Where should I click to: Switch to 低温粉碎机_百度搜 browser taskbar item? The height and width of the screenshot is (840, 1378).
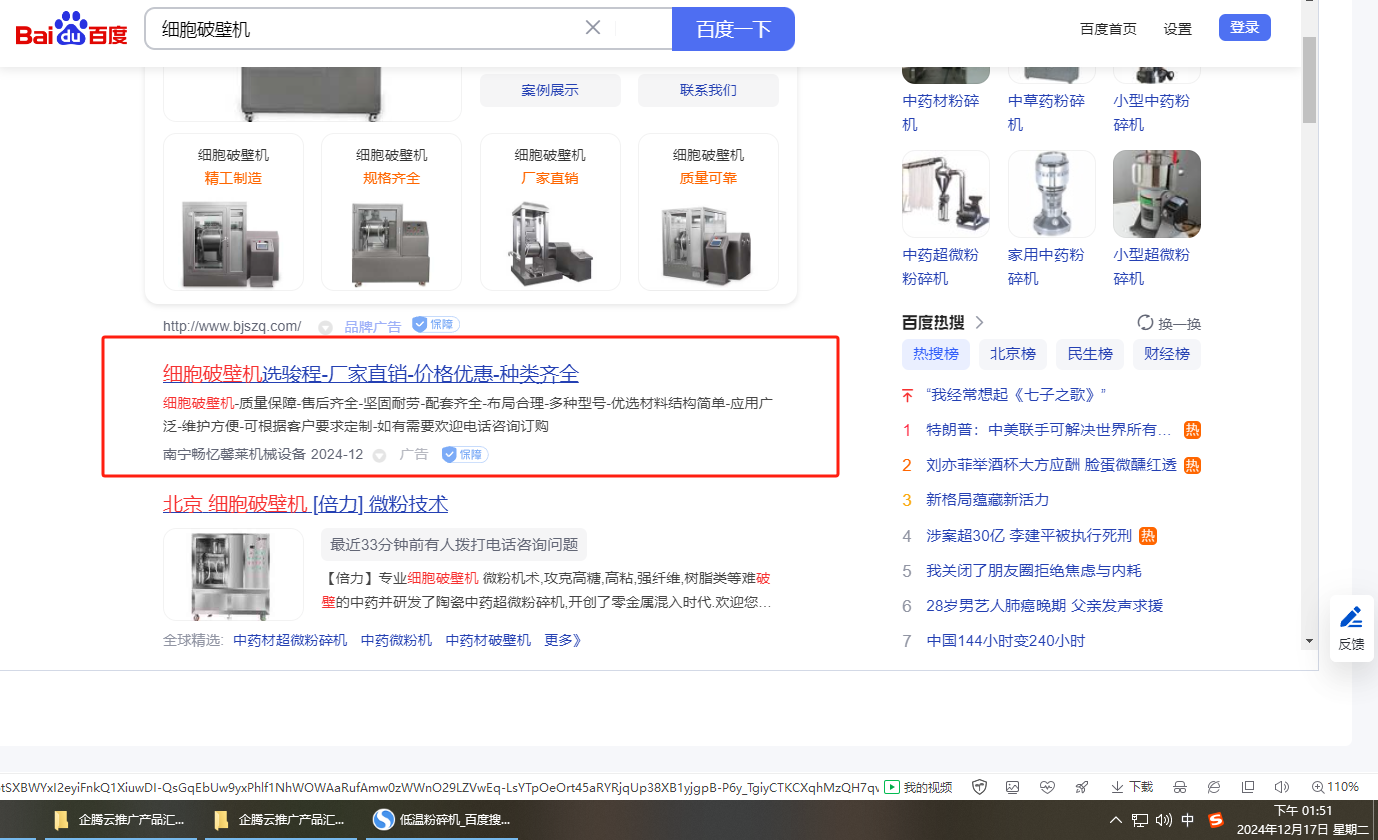[441, 820]
